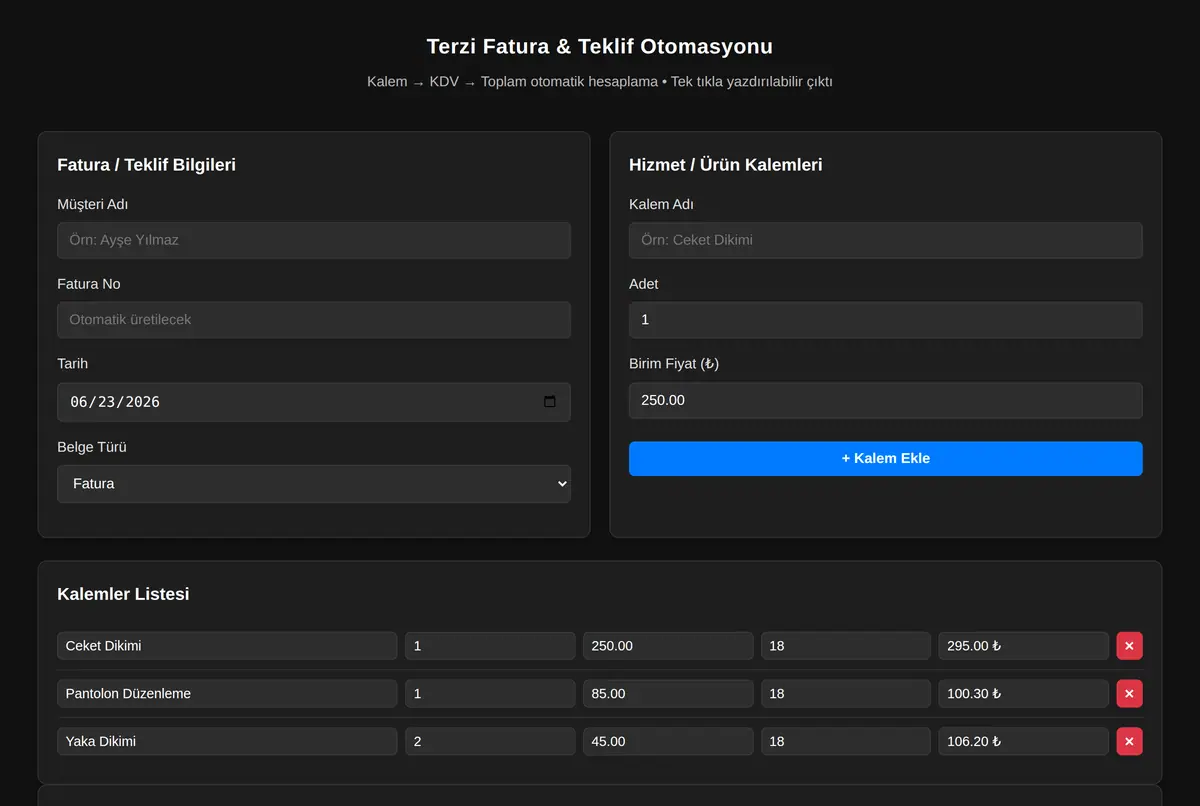Click KDV rate field in Pantolon Düzenleme row
1200x806 pixels.
846,694
